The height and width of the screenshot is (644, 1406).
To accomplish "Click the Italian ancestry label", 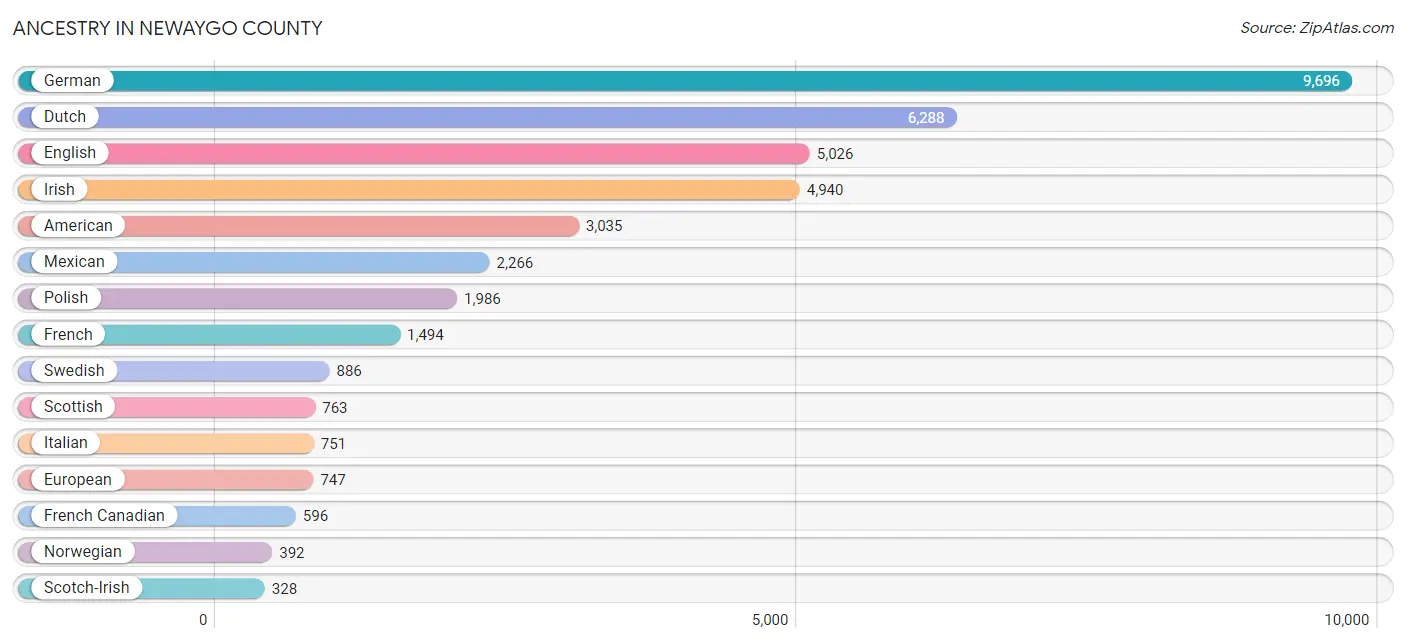I will click(x=66, y=442).
